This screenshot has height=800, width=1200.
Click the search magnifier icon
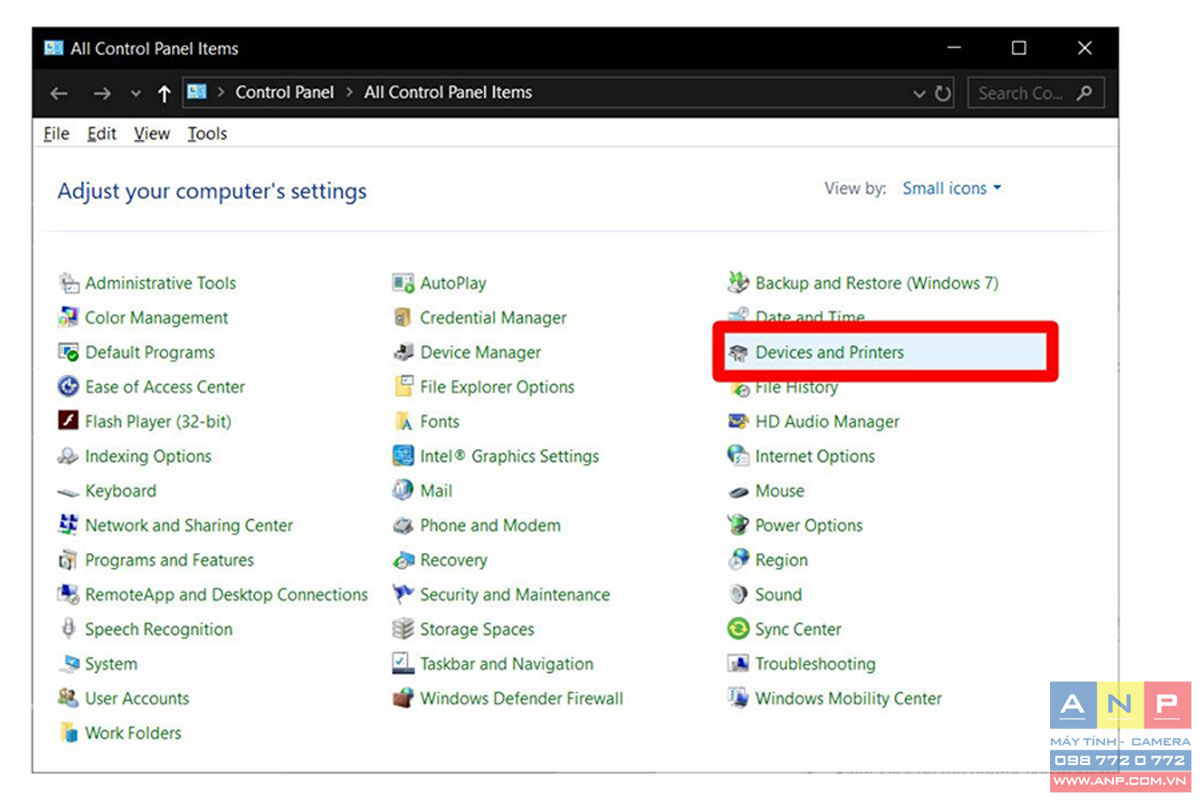(x=1084, y=93)
